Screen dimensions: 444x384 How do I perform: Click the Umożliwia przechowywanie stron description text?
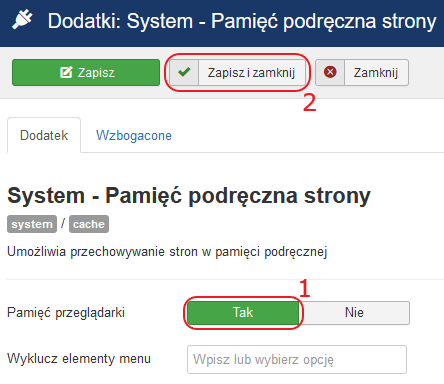(167, 252)
